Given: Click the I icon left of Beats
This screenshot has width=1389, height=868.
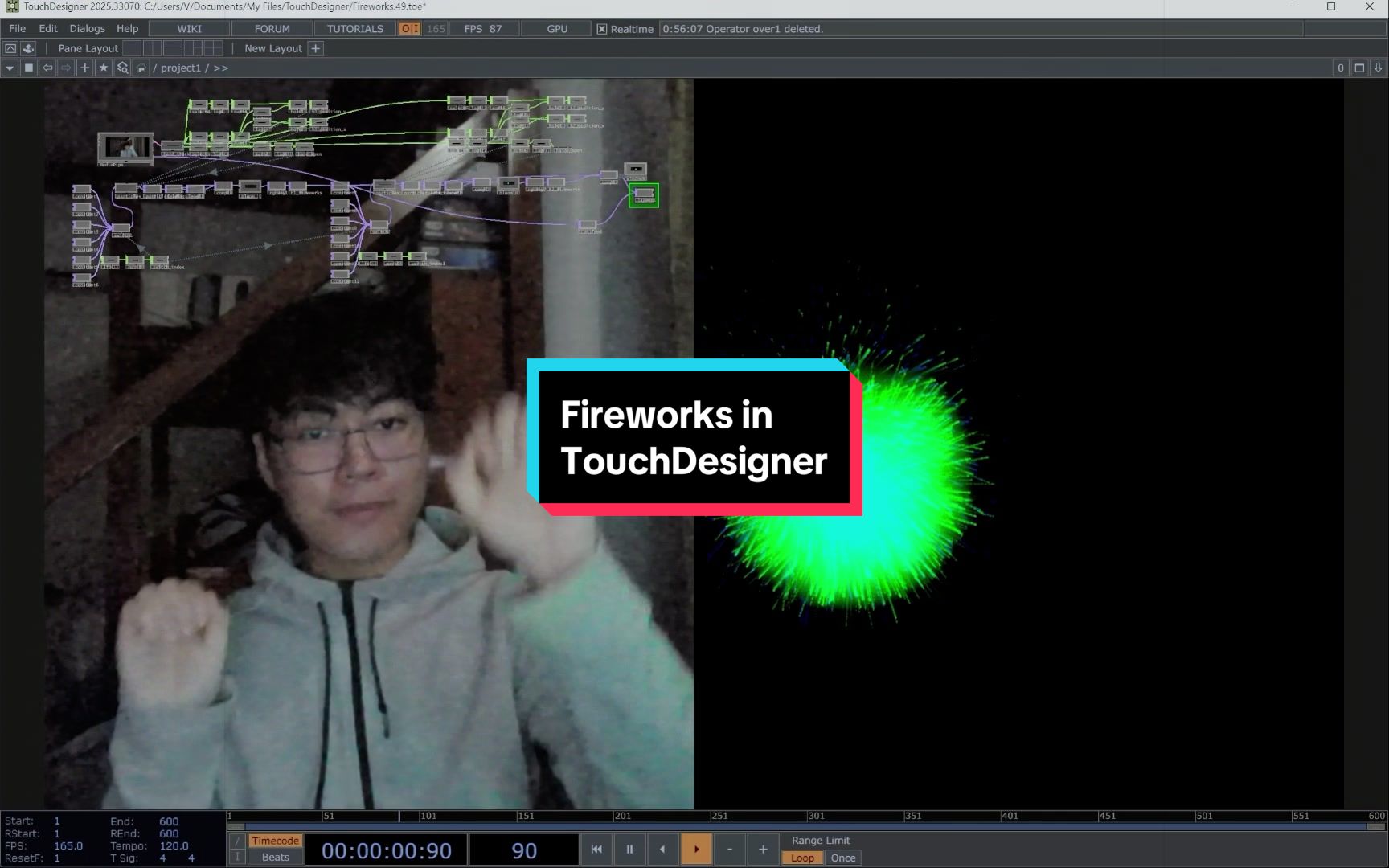Looking at the screenshot, I should click(x=237, y=858).
